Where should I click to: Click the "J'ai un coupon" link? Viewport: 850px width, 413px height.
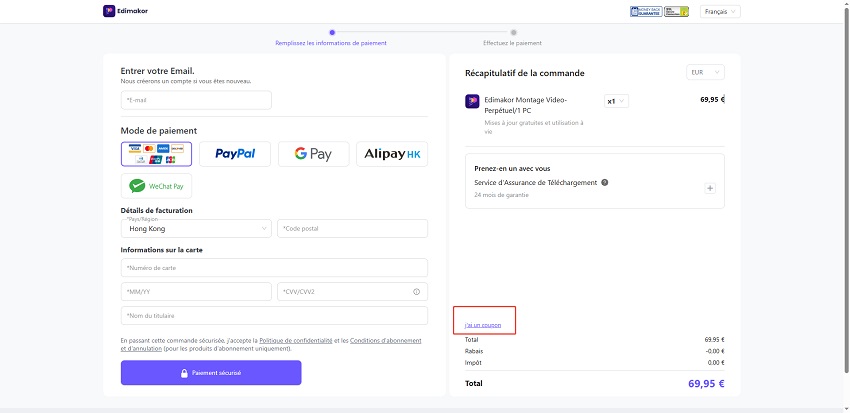tap(483, 326)
